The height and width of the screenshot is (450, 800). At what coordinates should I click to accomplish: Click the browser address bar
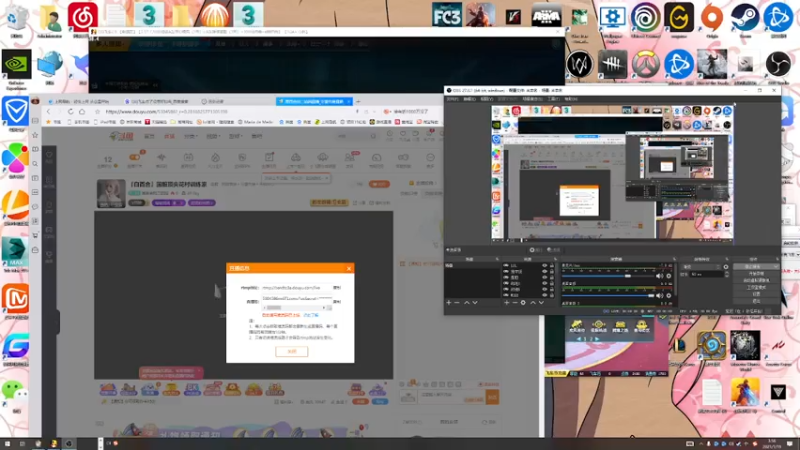pyautogui.click(x=230, y=111)
